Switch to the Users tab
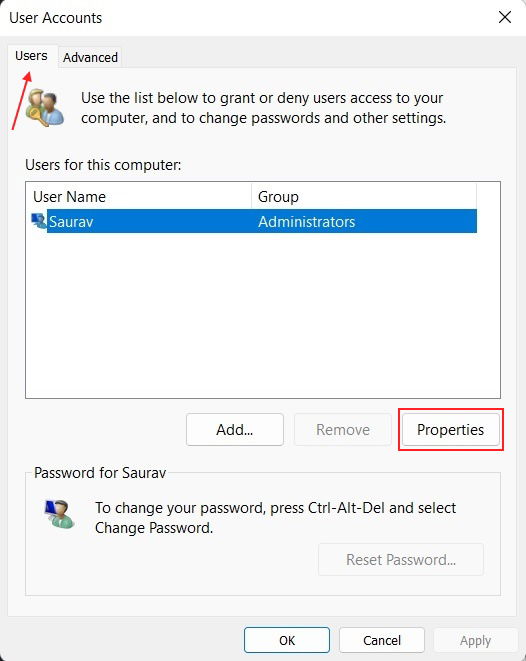The height and width of the screenshot is (661, 526). coord(31,56)
